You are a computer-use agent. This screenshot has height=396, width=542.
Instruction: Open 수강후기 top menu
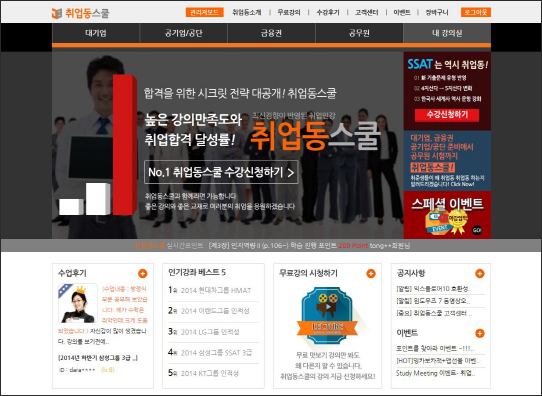[328, 12]
